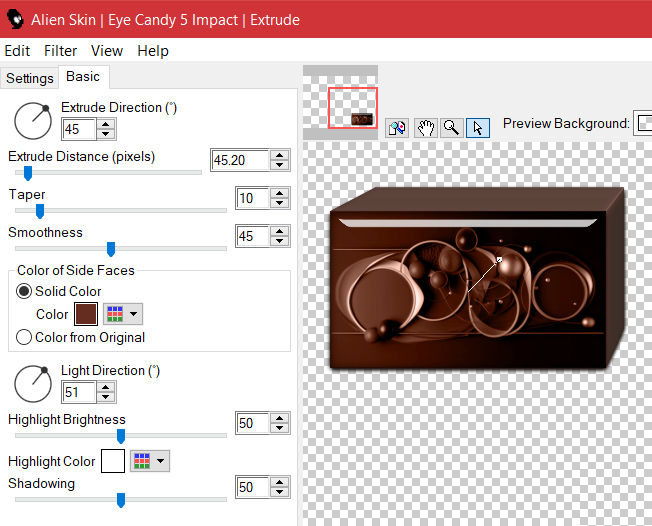Select the Zoom magnifier tool
Viewport: 652px width, 526px height.
tap(452, 127)
